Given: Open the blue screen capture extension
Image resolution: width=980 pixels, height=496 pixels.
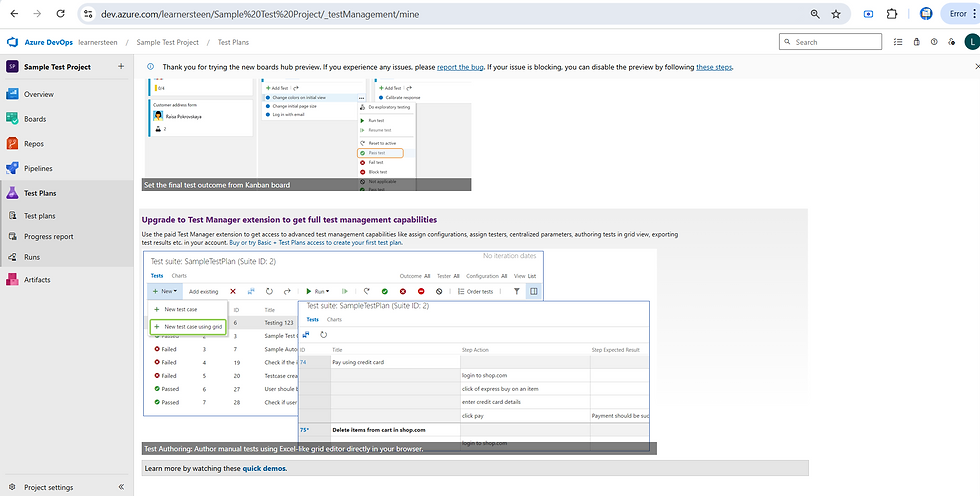Looking at the screenshot, I should [x=868, y=14].
